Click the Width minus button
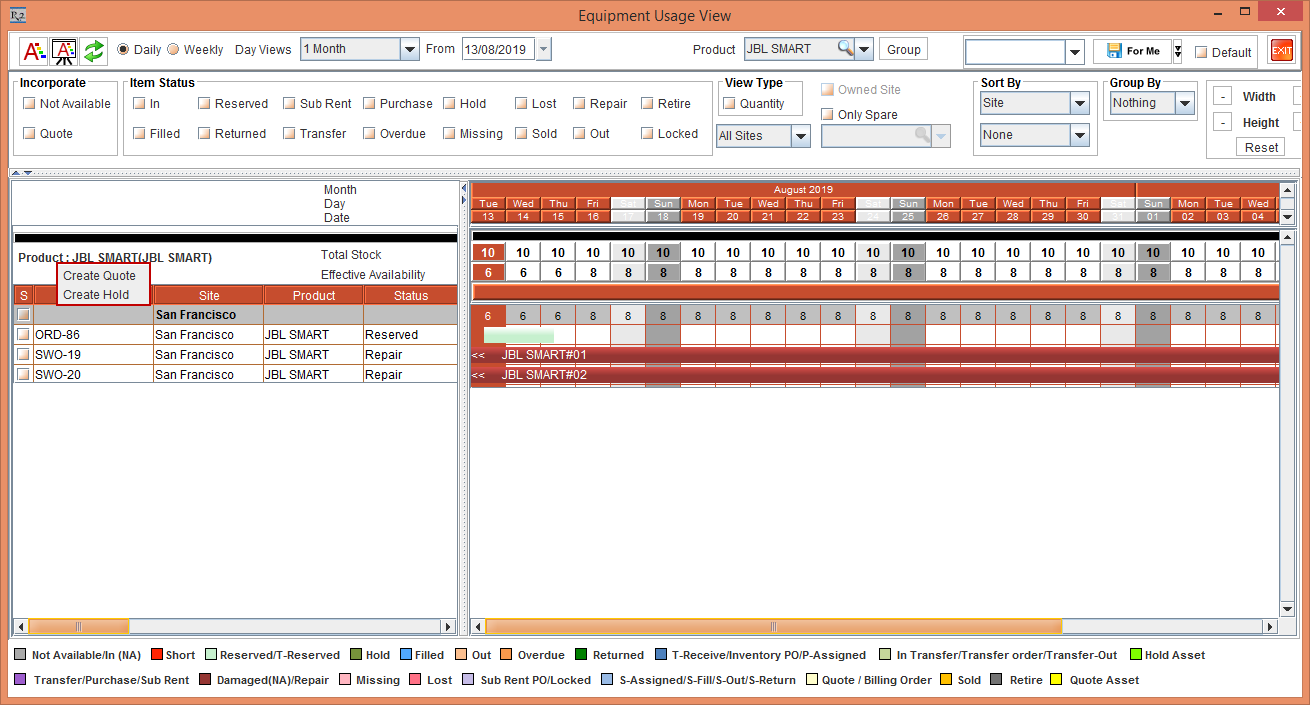Viewport: 1310px width, 705px height. pos(1222,96)
